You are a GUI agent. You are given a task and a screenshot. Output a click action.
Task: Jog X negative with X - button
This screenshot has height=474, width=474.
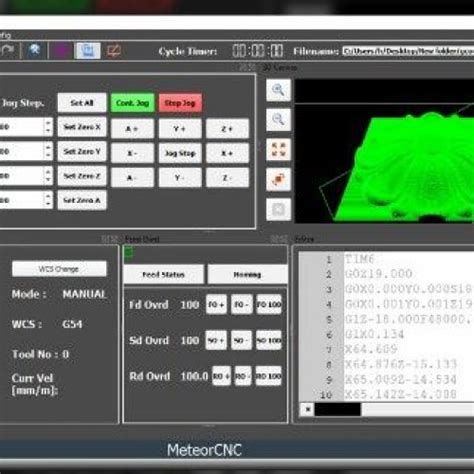(x=132, y=153)
